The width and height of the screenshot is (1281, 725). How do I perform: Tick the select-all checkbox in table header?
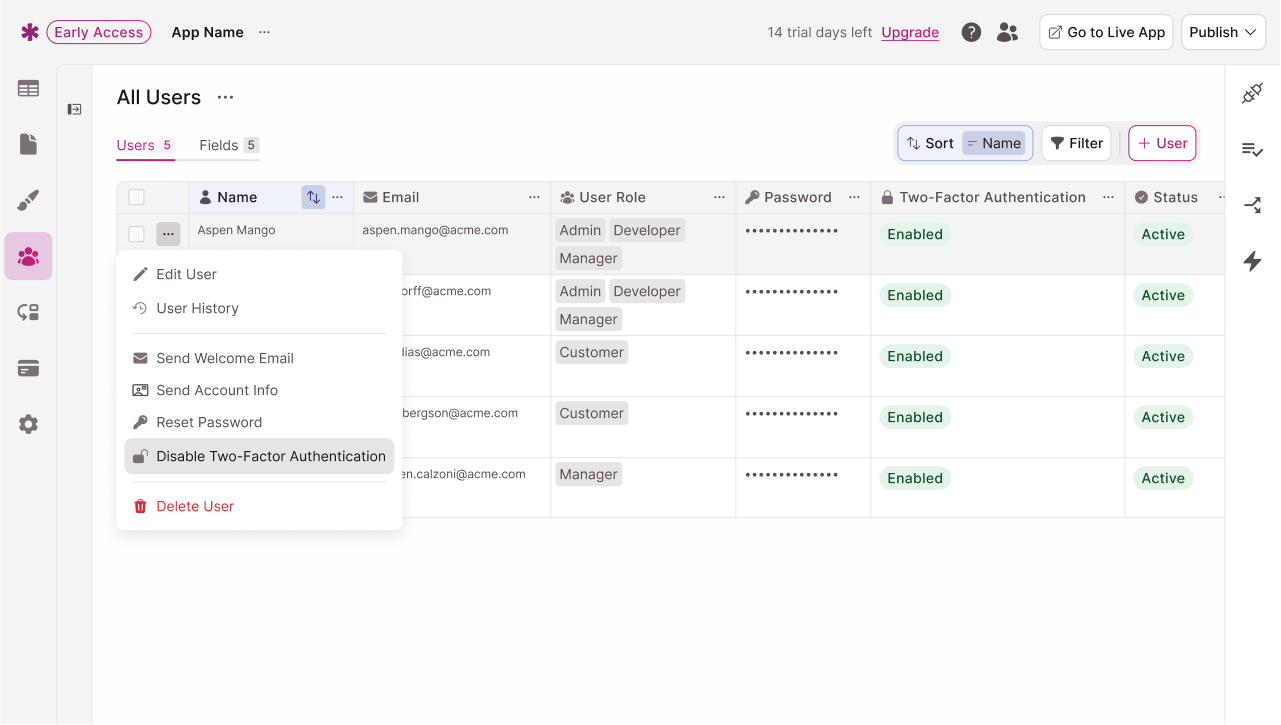click(136, 197)
